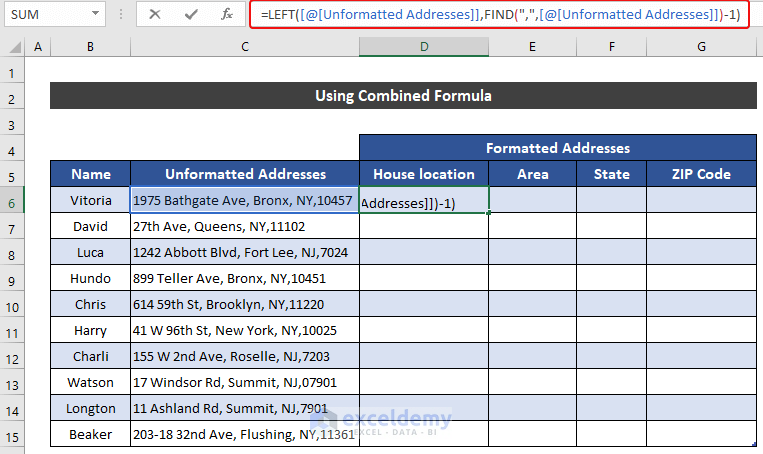Screen dimensions: 763x454
Task: Click the ZIP Code header cell
Action: [x=702, y=174]
